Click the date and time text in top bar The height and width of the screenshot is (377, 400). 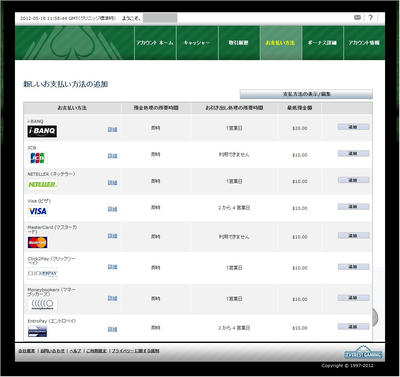coord(68,18)
